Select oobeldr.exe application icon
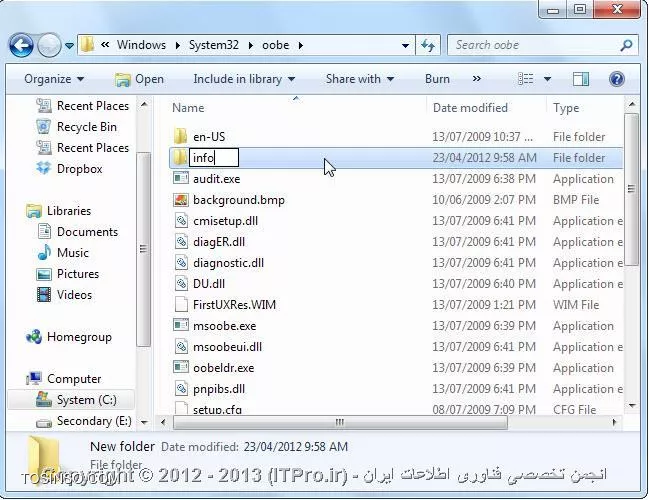649x500 pixels. [x=180, y=368]
